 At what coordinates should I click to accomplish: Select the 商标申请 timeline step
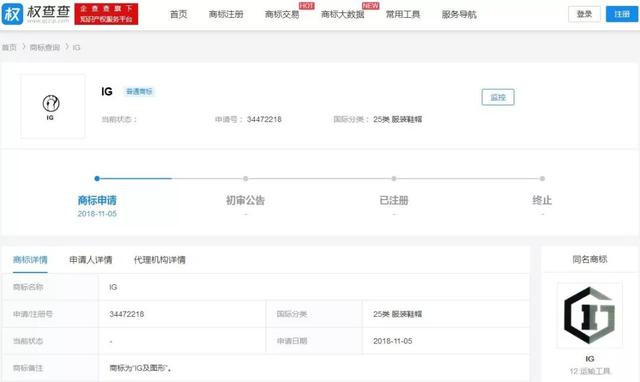(97, 200)
